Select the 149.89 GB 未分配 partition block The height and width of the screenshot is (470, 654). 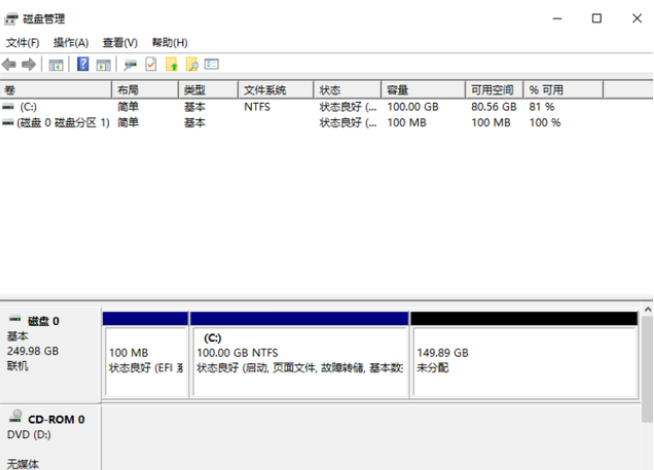point(523,360)
